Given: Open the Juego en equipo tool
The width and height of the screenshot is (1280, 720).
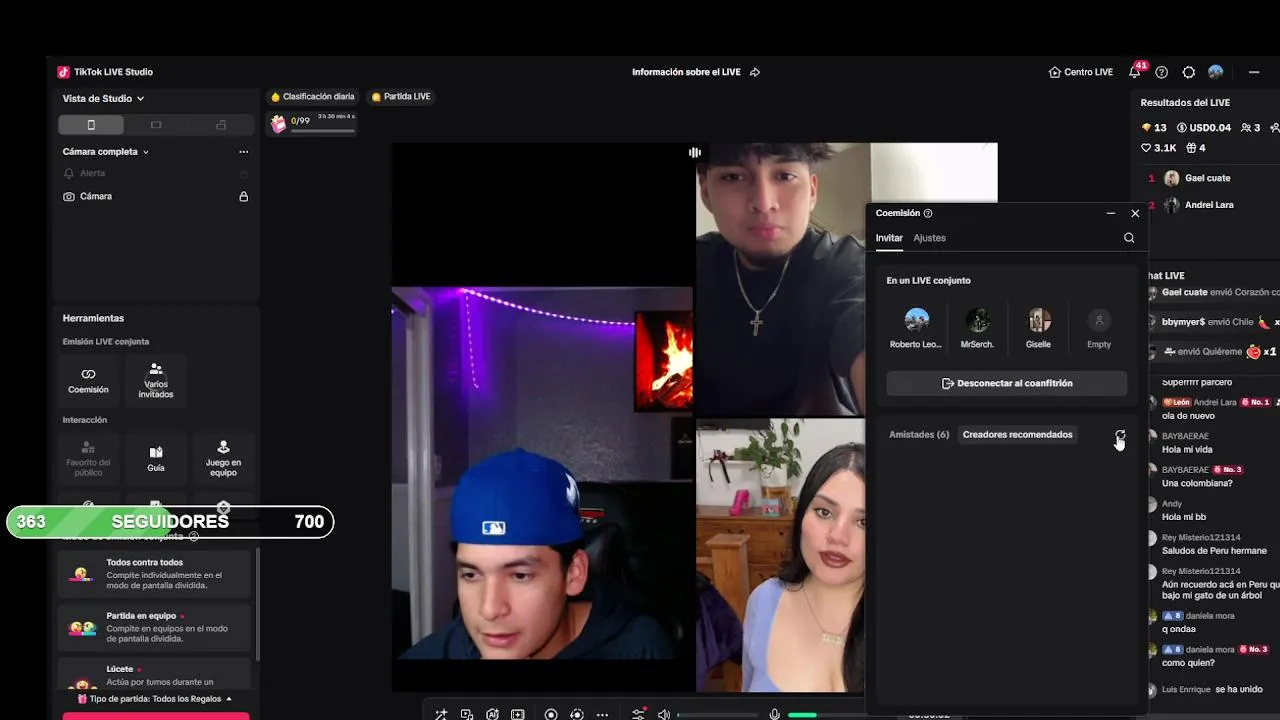Looking at the screenshot, I should coord(223,459).
